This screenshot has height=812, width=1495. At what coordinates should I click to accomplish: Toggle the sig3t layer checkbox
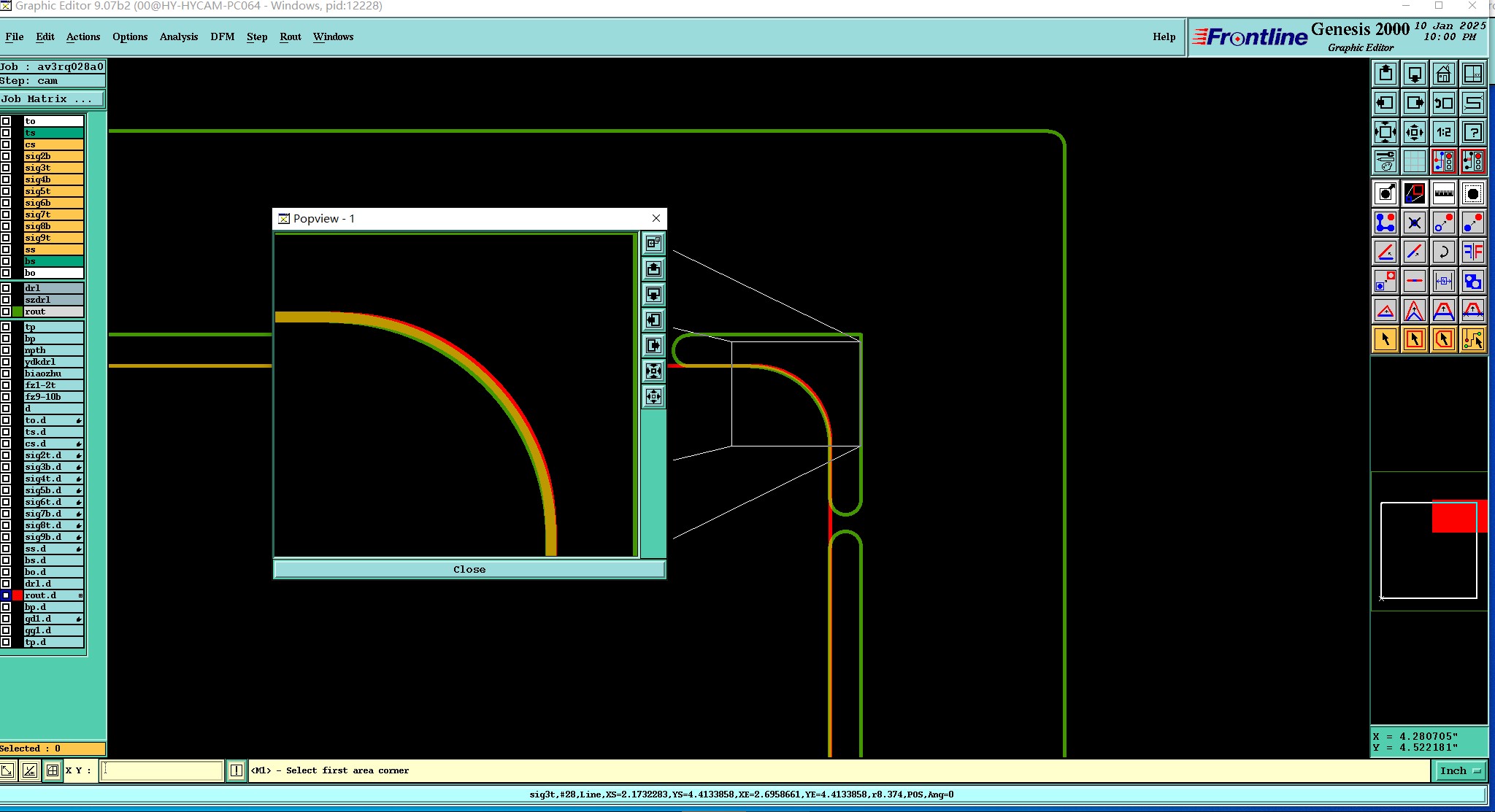point(6,168)
